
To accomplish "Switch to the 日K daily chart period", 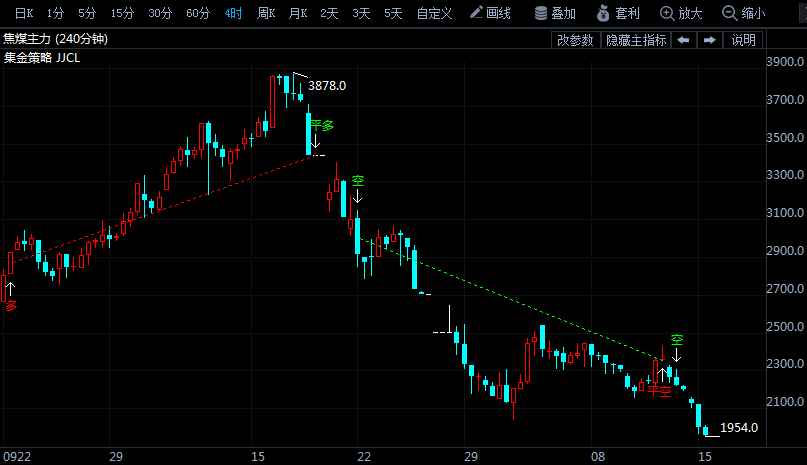I will pos(24,13).
